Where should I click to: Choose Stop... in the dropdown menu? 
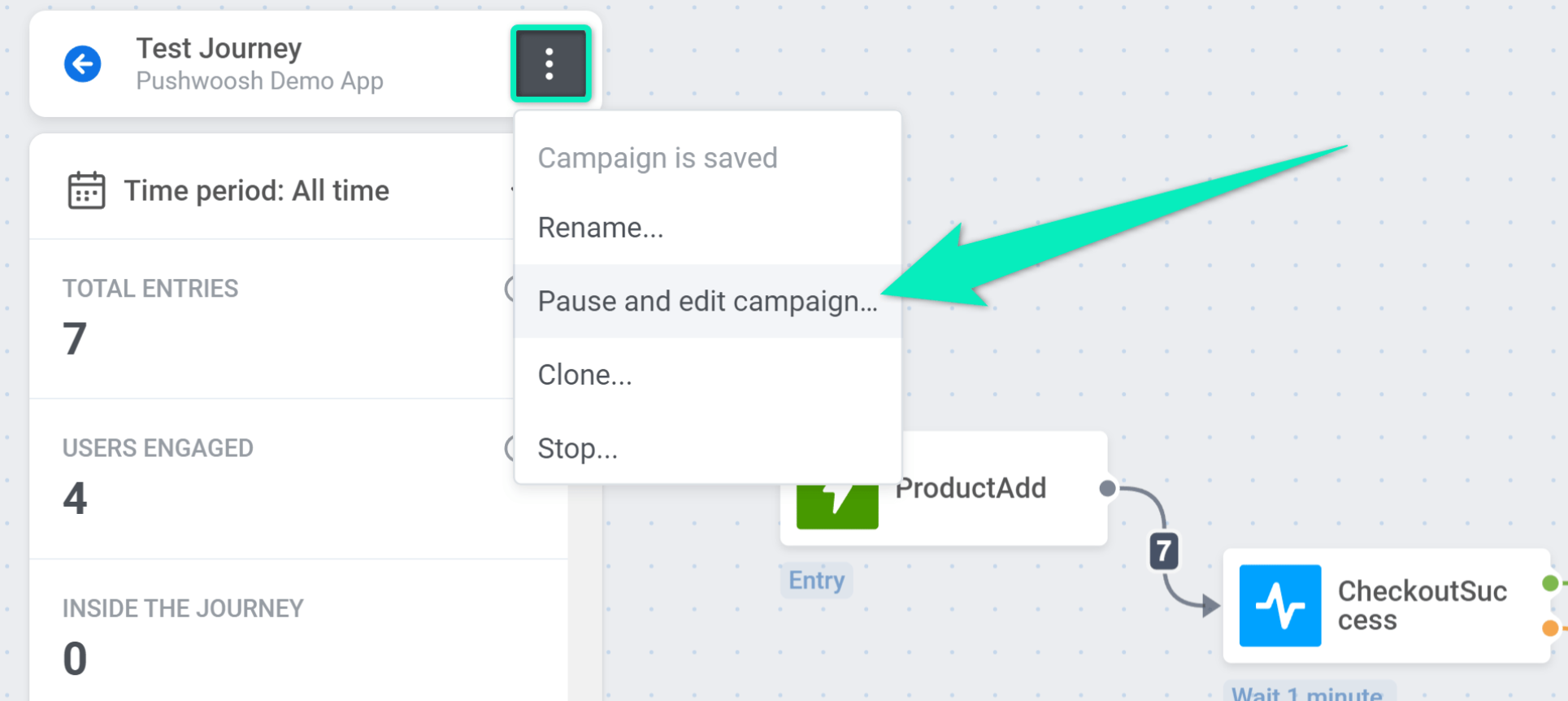point(577,449)
